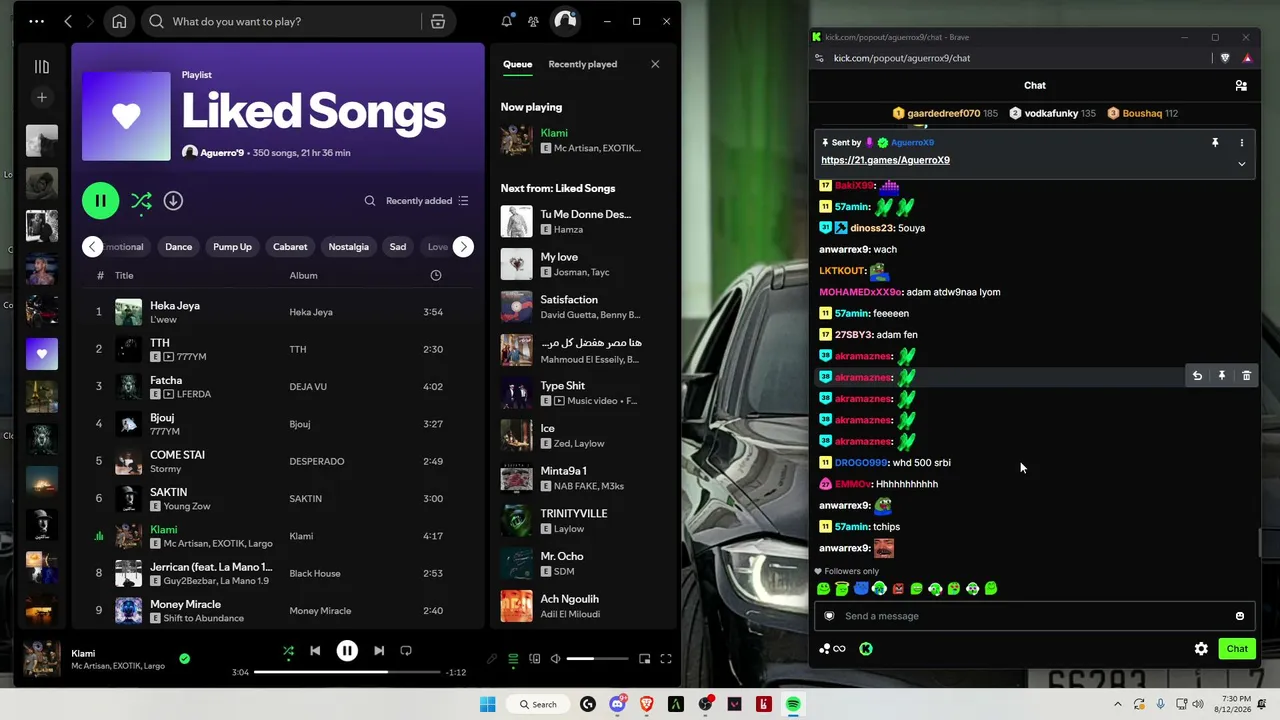Reply to the highlighted akramaznes message
The image size is (1280, 720).
[1197, 376]
